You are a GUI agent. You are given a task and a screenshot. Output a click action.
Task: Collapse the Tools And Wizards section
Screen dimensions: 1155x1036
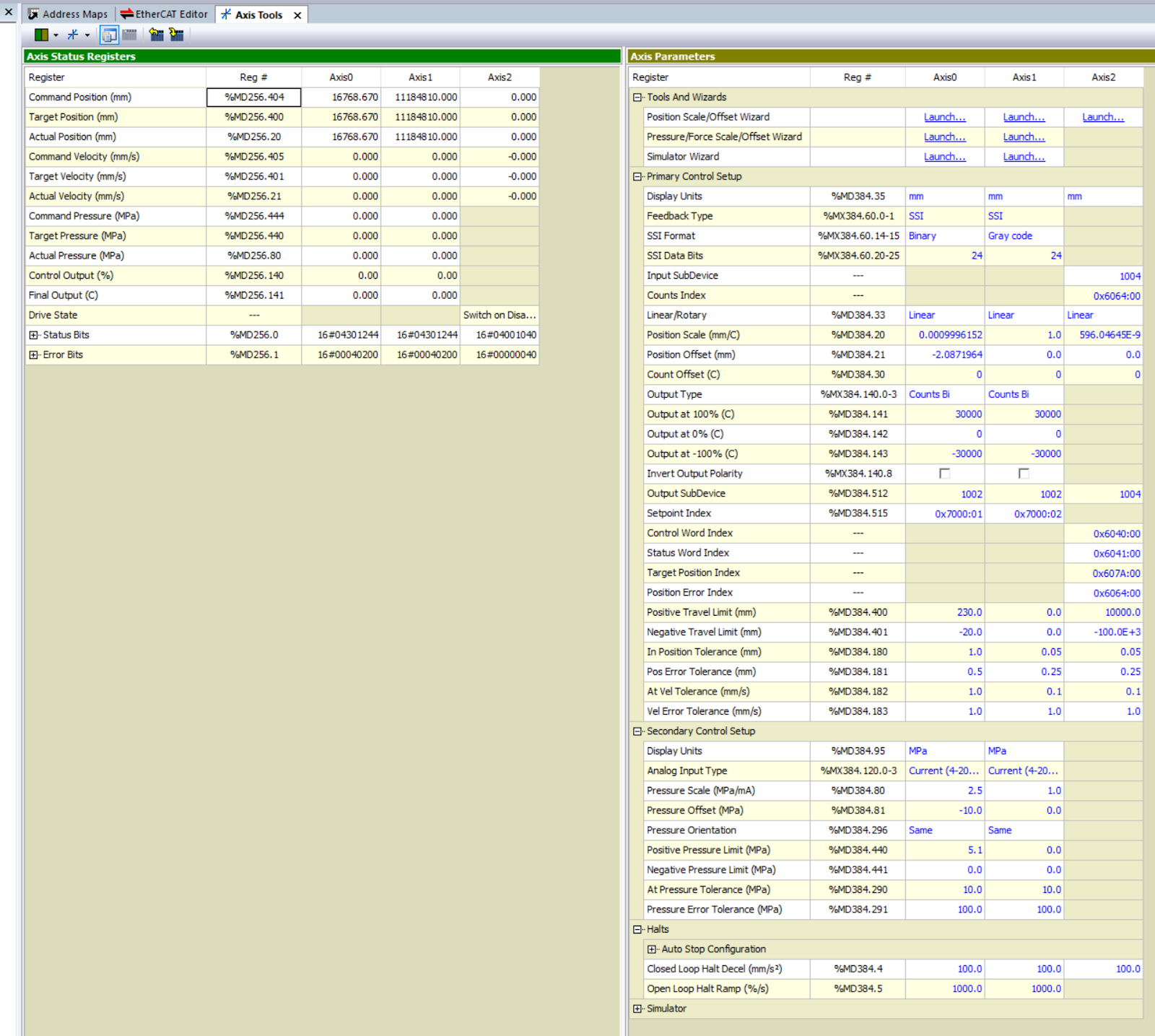click(x=637, y=97)
